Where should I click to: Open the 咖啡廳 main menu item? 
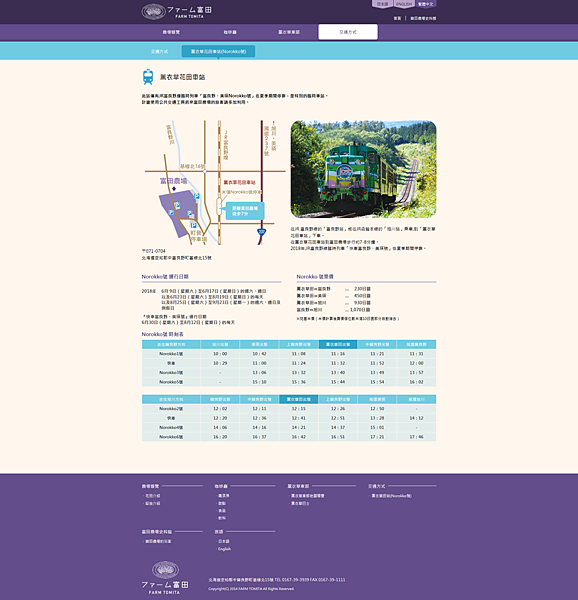230,32
